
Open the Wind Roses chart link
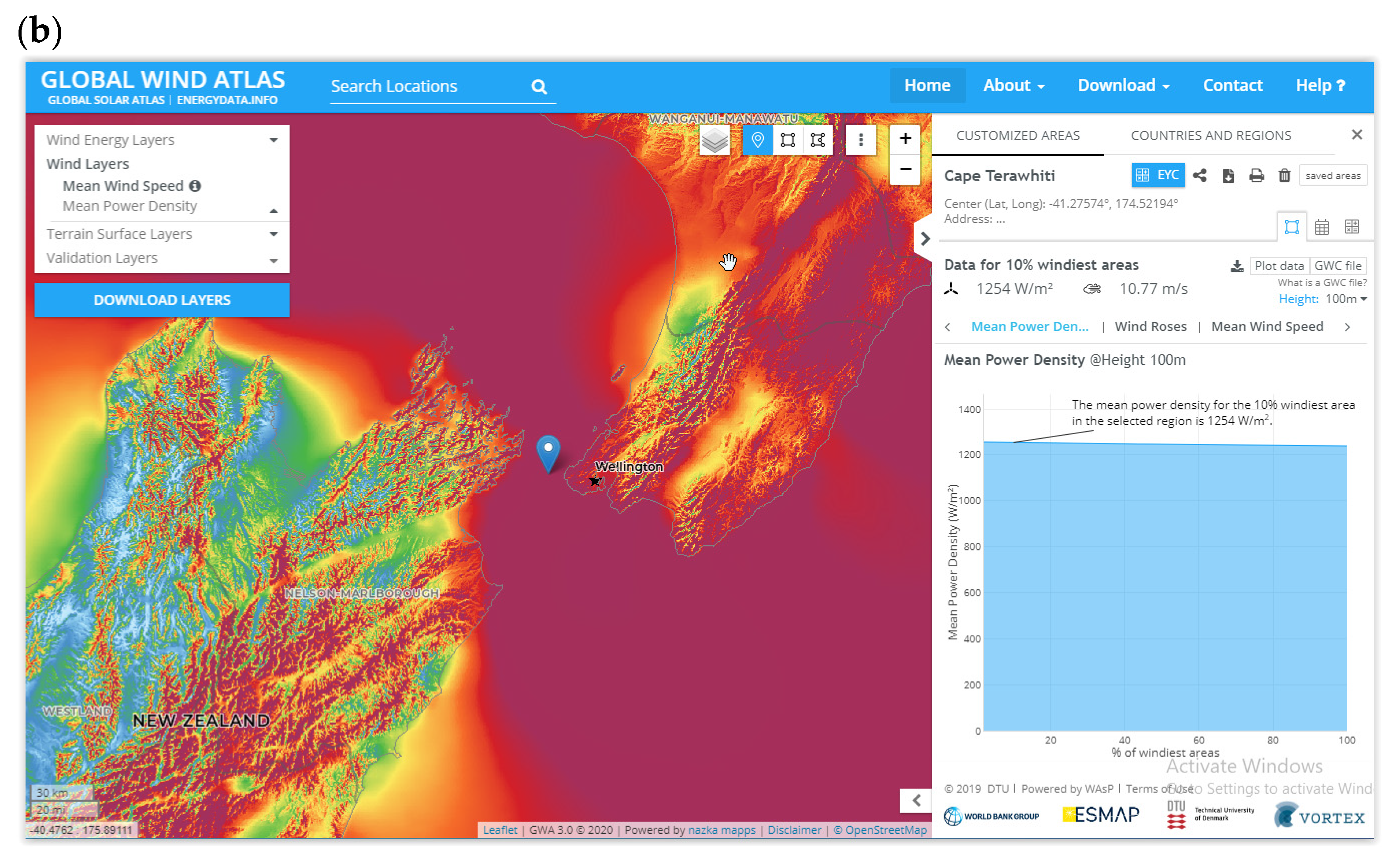coord(1150,327)
